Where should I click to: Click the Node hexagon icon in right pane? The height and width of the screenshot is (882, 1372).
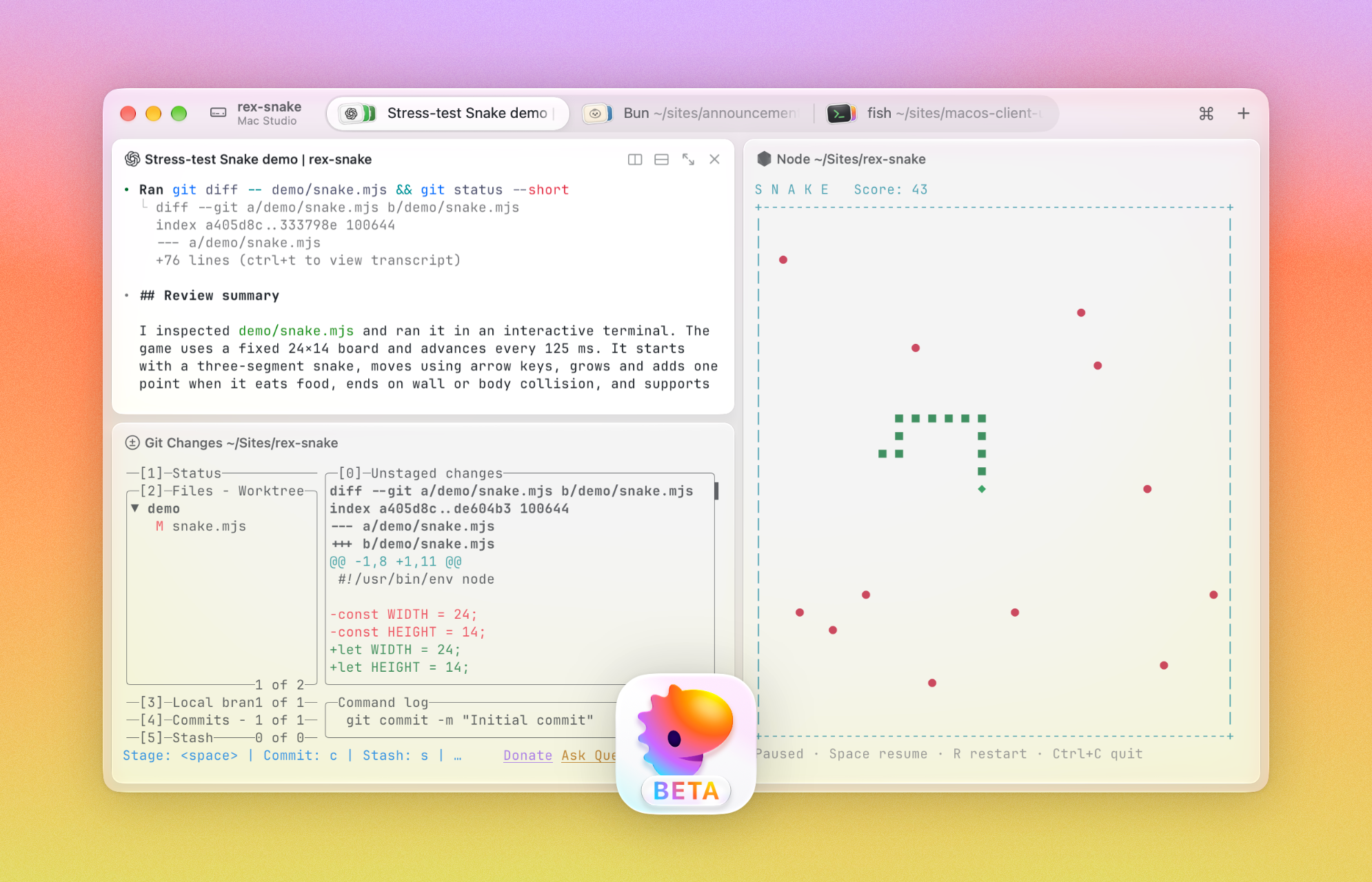(x=764, y=159)
